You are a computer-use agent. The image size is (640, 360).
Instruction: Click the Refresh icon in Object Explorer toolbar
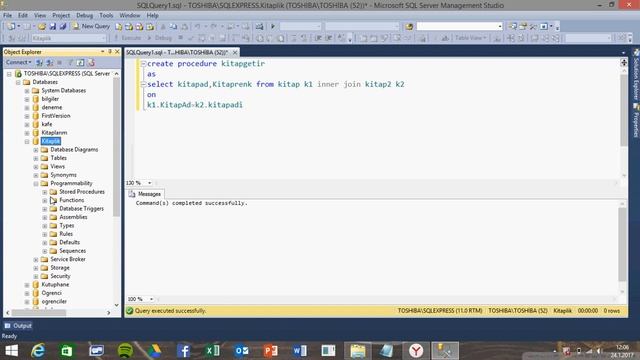pos(80,62)
